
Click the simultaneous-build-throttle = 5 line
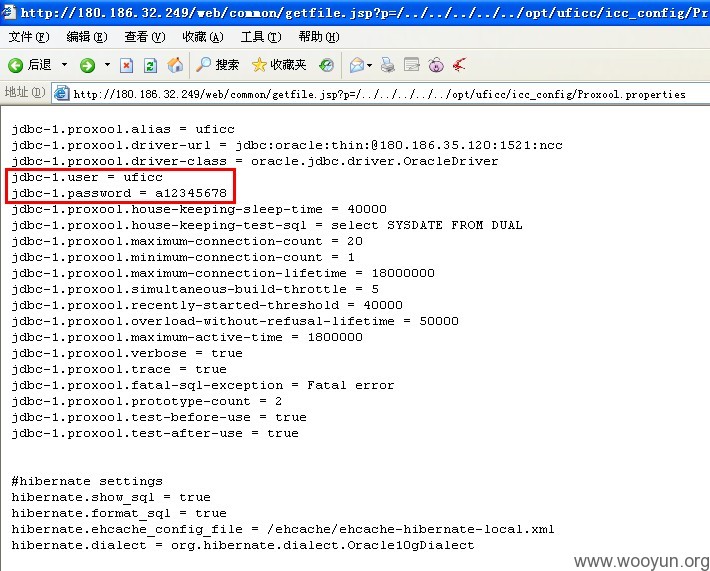point(195,289)
